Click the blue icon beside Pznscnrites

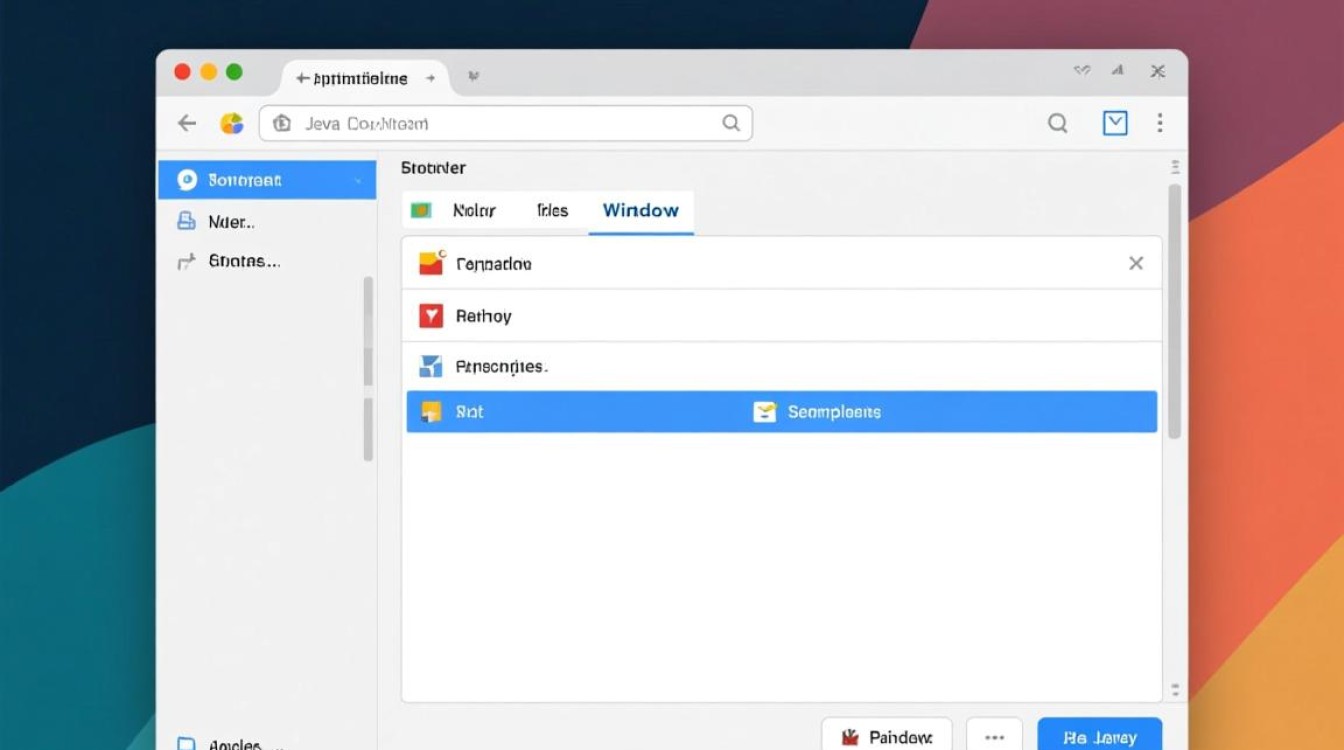coord(430,366)
